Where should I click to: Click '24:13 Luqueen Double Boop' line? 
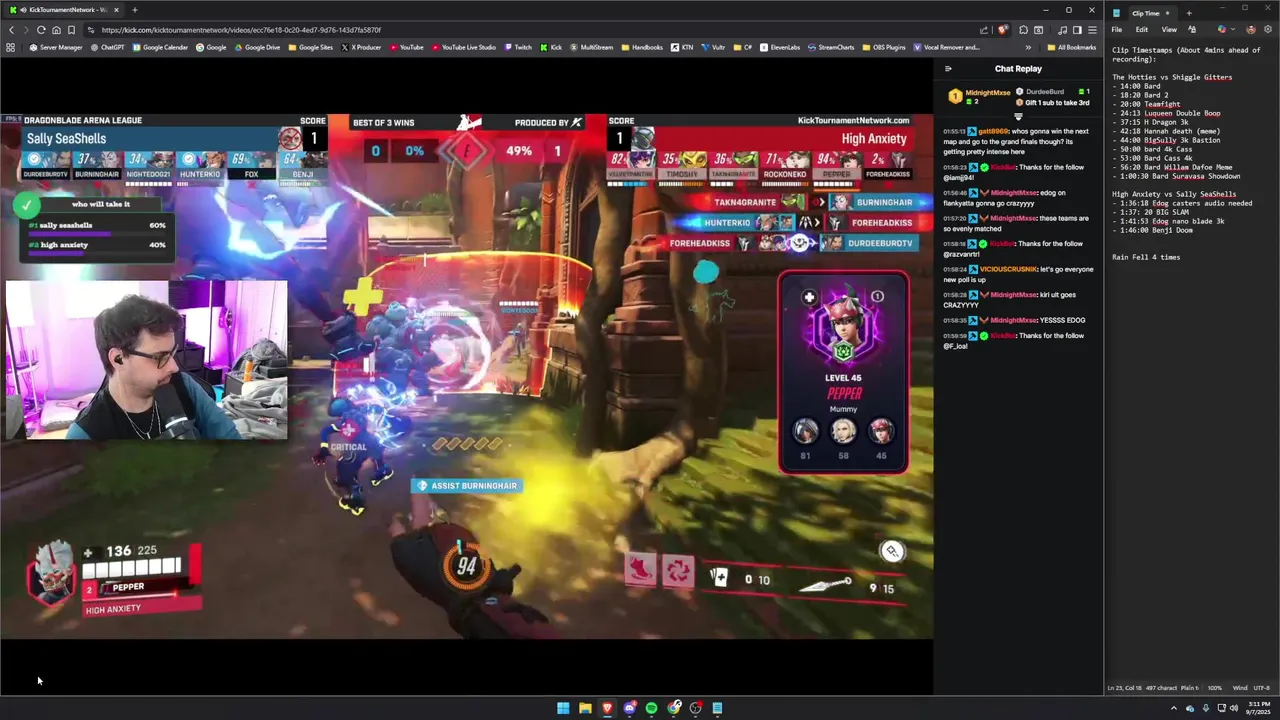click(x=1166, y=113)
